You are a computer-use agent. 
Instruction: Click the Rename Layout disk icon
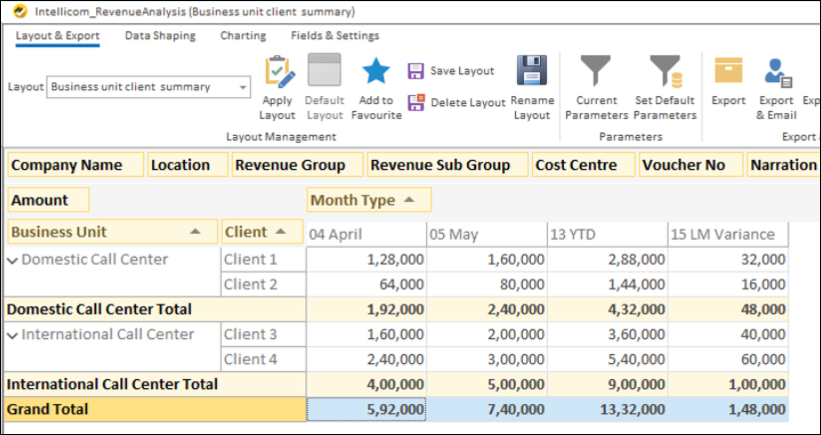click(532, 72)
